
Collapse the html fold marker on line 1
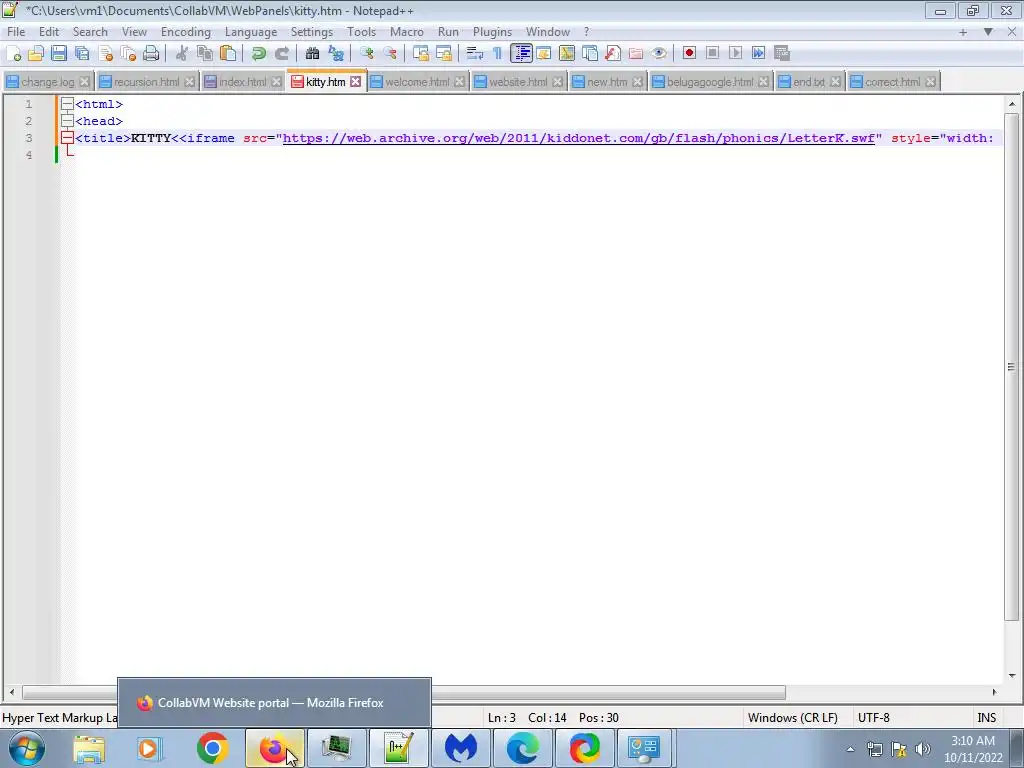pos(67,104)
